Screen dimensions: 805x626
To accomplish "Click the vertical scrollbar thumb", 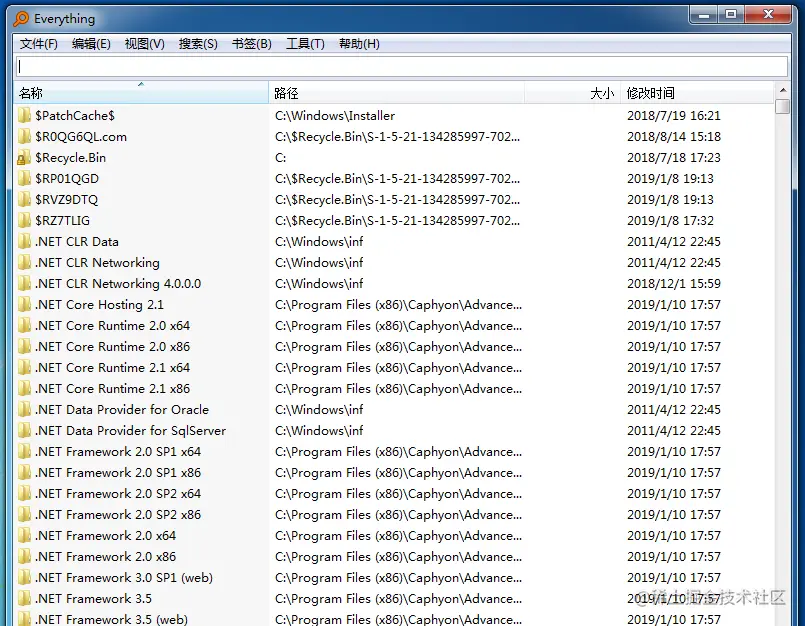I will click(782, 107).
